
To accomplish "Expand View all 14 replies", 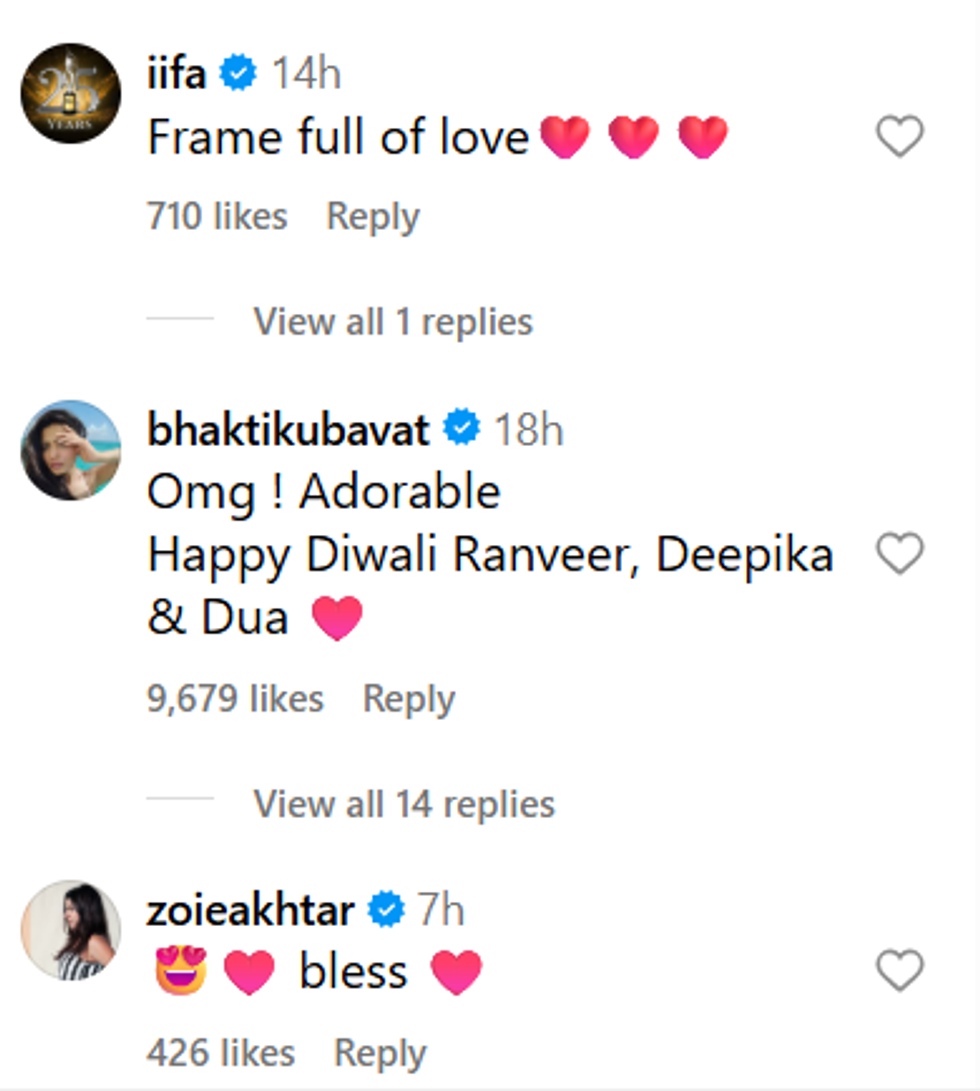I will (x=404, y=804).
